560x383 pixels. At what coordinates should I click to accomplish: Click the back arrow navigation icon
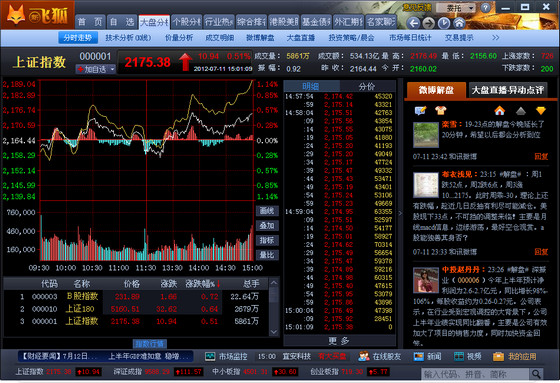point(414,23)
